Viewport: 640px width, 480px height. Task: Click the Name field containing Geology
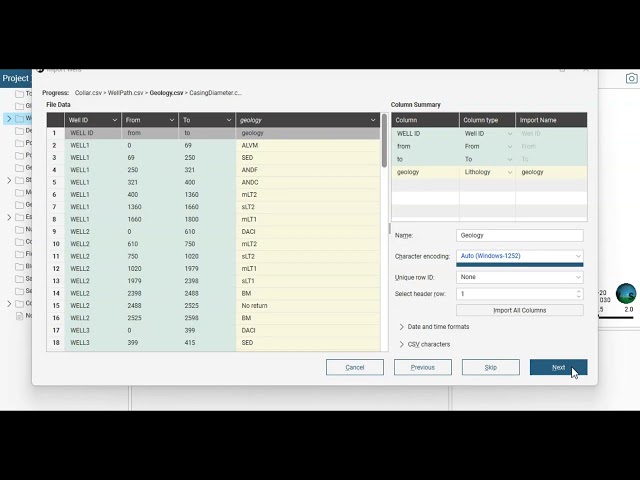tap(520, 236)
